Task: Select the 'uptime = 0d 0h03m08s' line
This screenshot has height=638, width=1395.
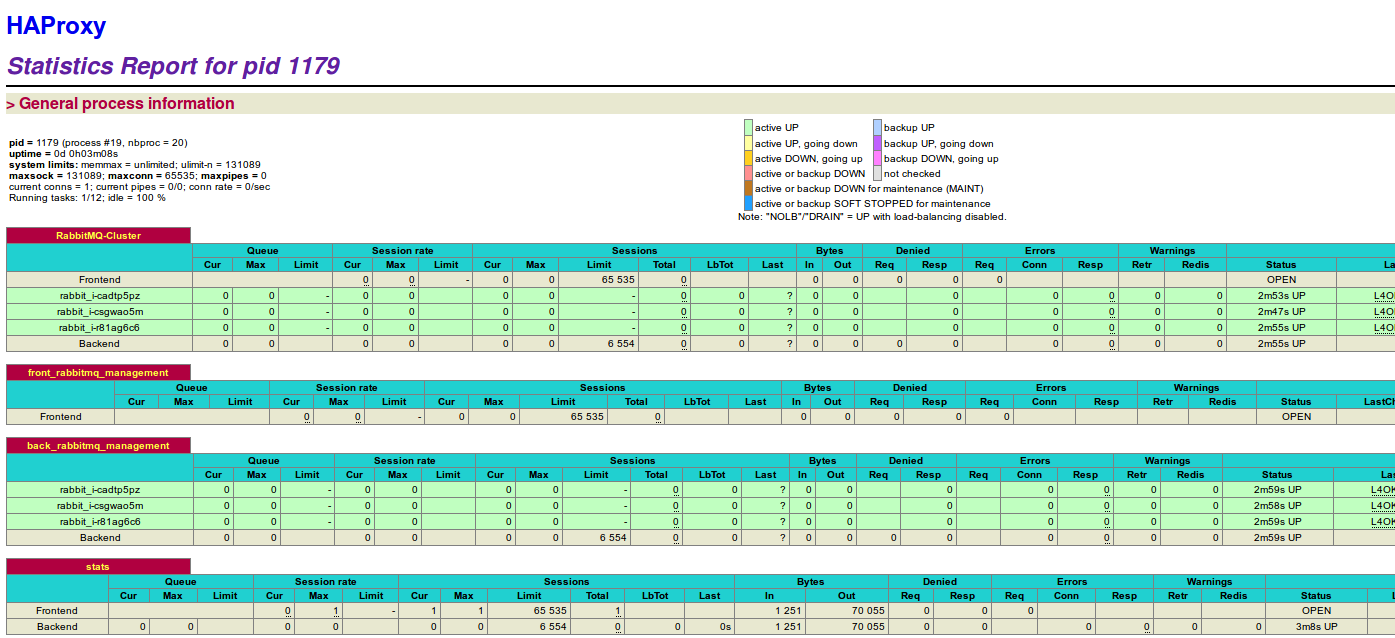Action: pyautogui.click(x=63, y=154)
